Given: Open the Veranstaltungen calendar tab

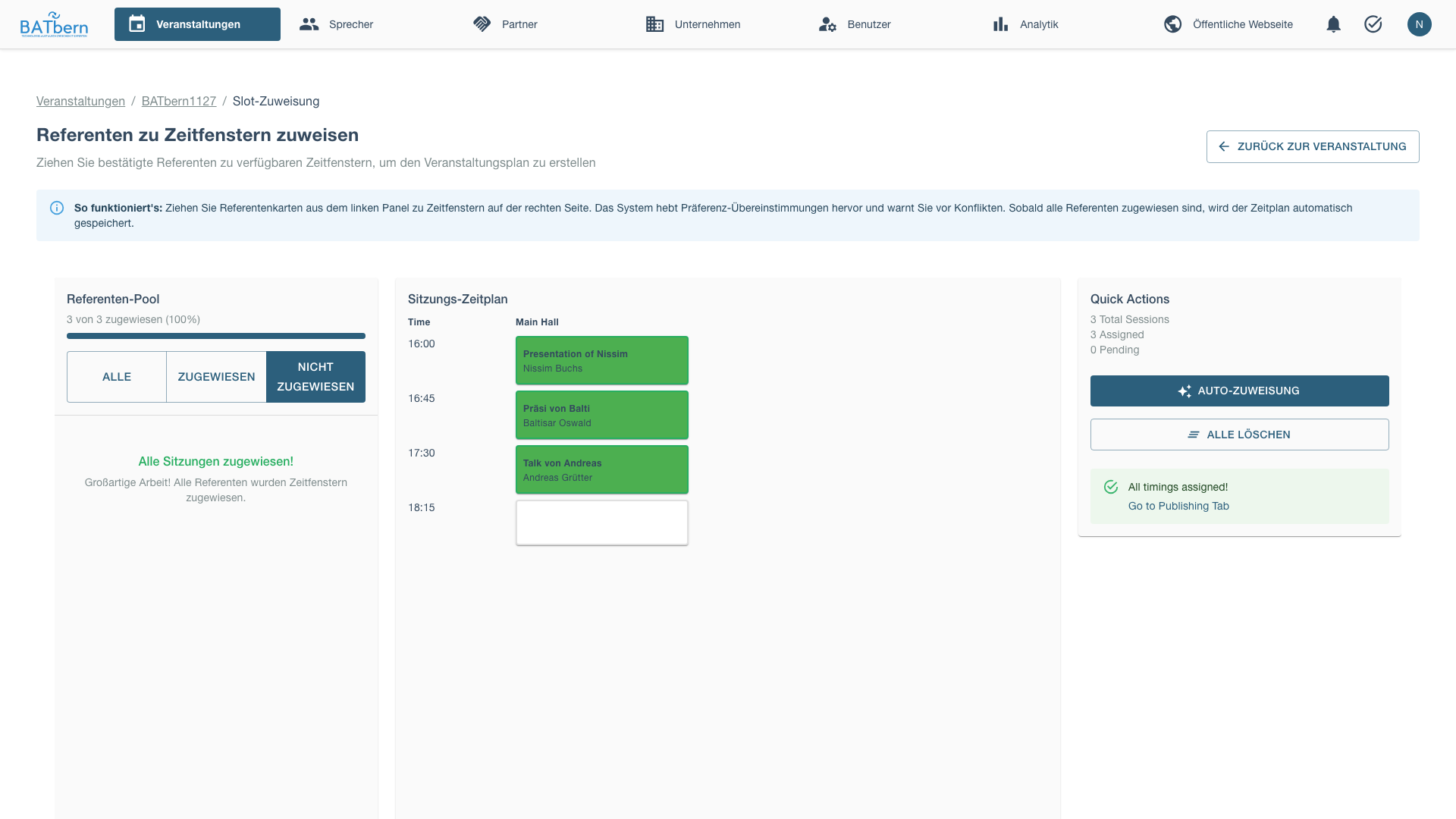Looking at the screenshot, I should point(197,24).
